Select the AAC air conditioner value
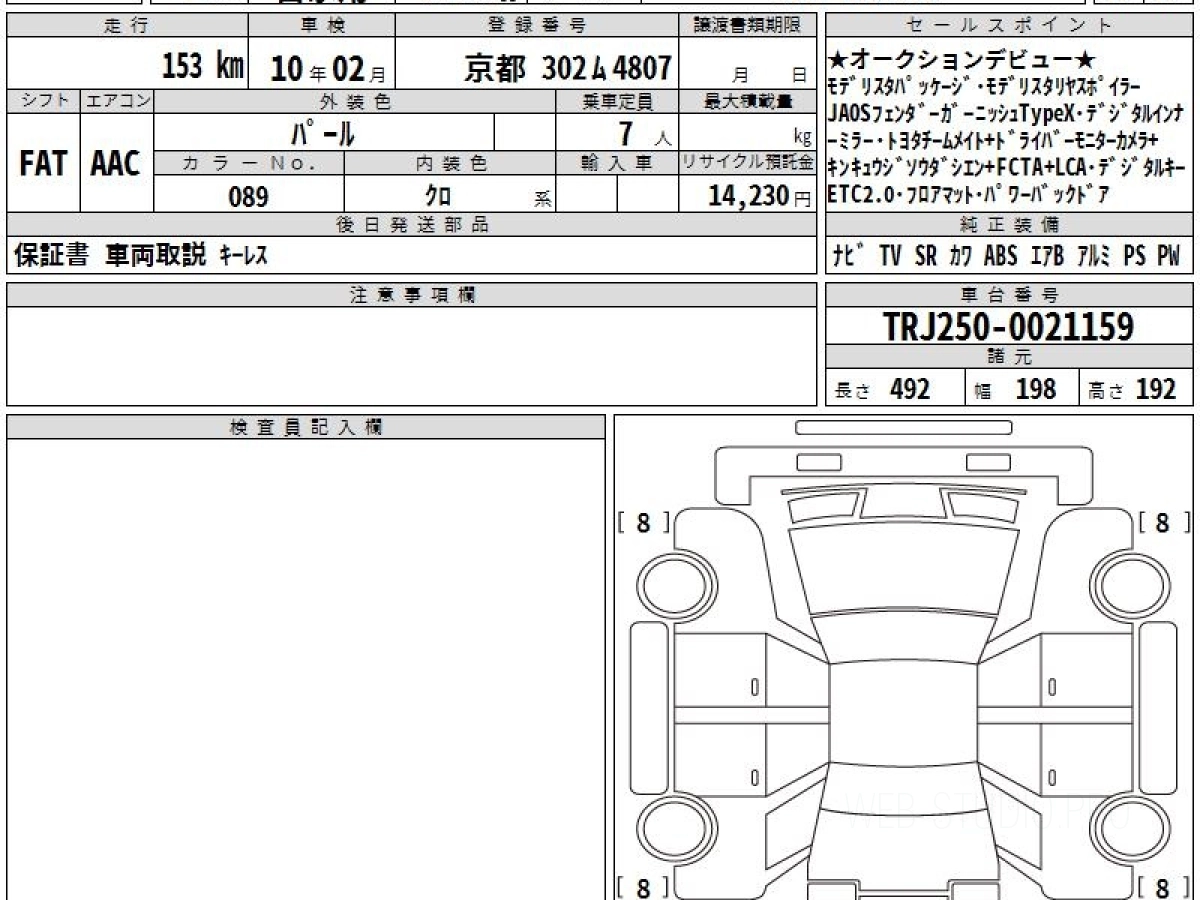 click(116, 164)
